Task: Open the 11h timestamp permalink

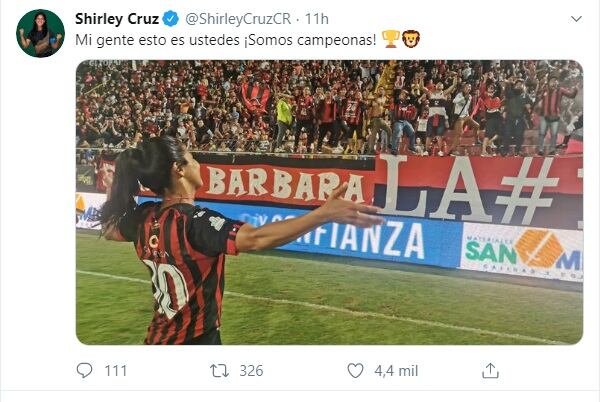Action: click(x=317, y=19)
